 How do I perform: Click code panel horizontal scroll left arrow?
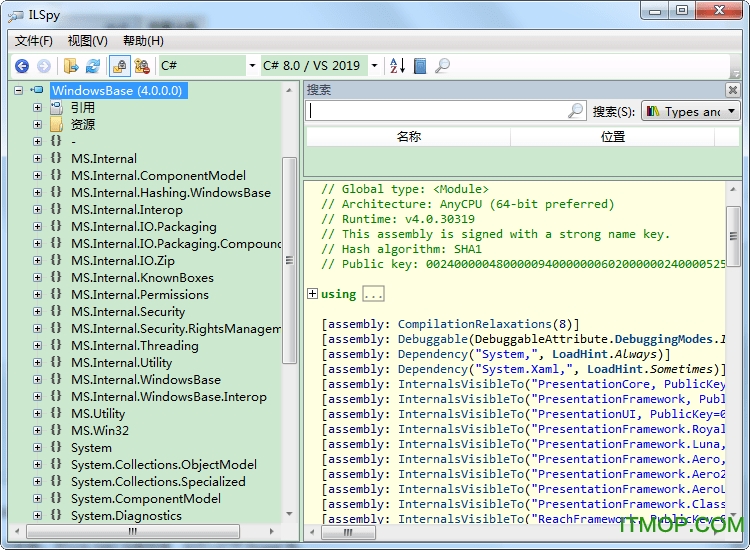point(311,532)
